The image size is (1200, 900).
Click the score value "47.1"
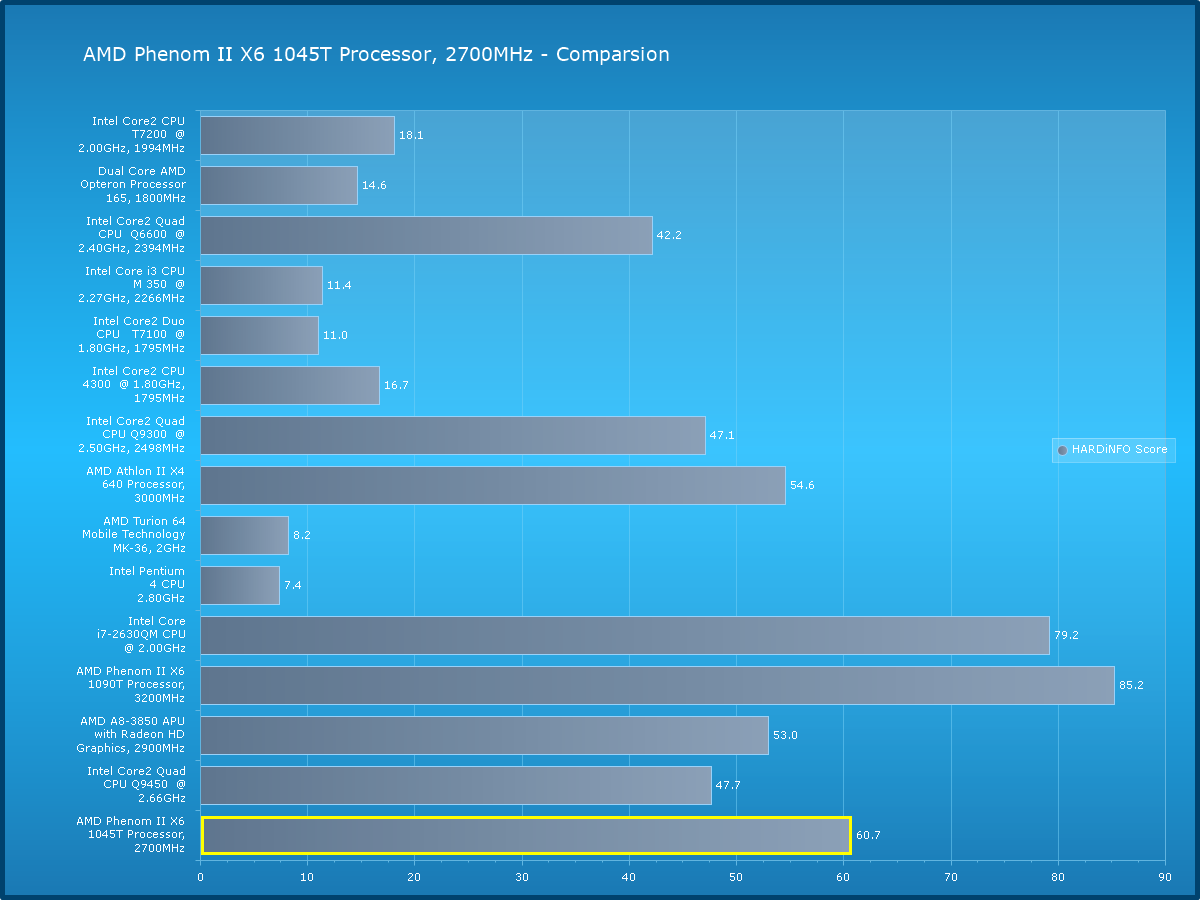[722, 435]
